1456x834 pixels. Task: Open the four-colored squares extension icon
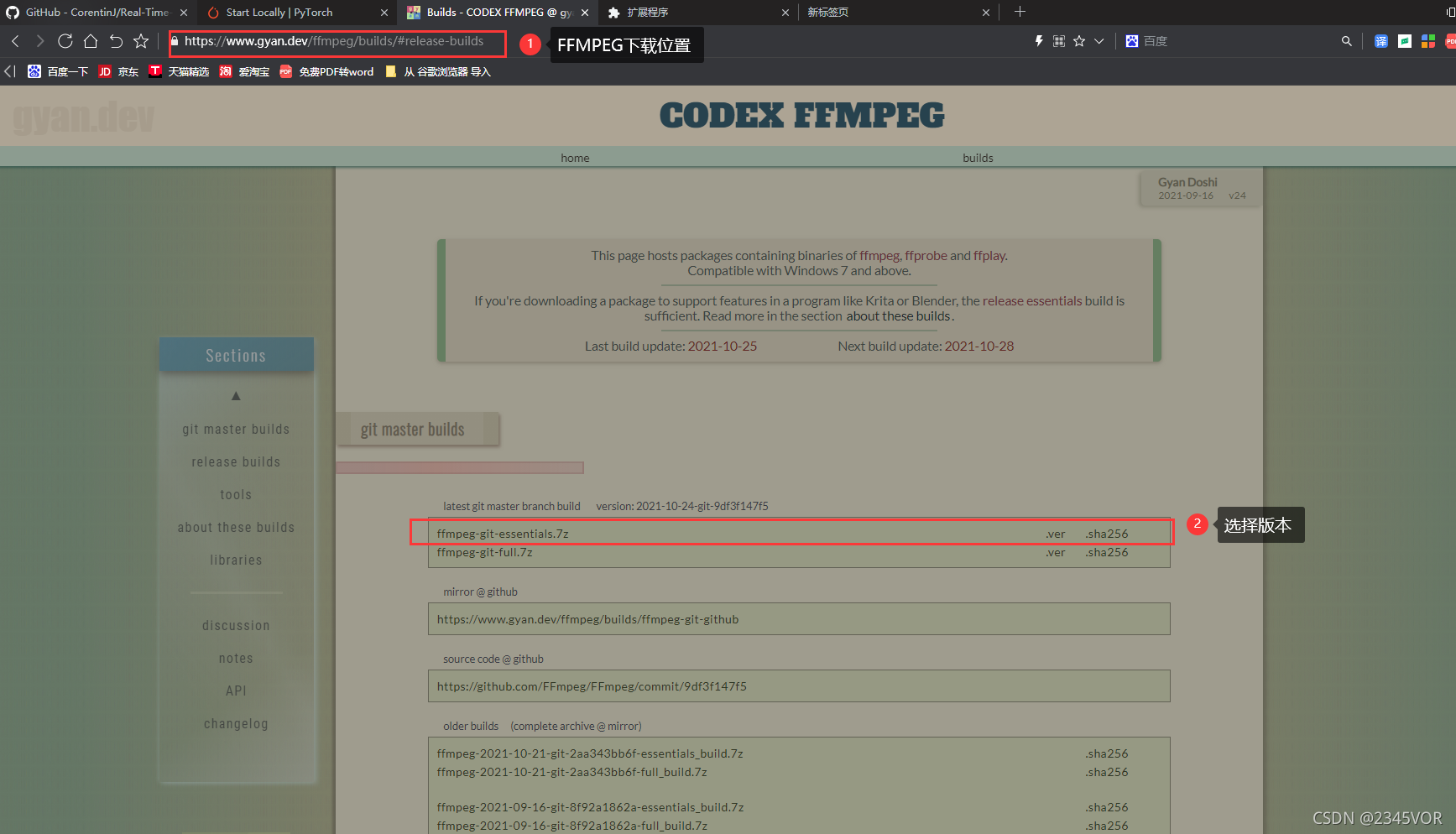coord(1428,41)
